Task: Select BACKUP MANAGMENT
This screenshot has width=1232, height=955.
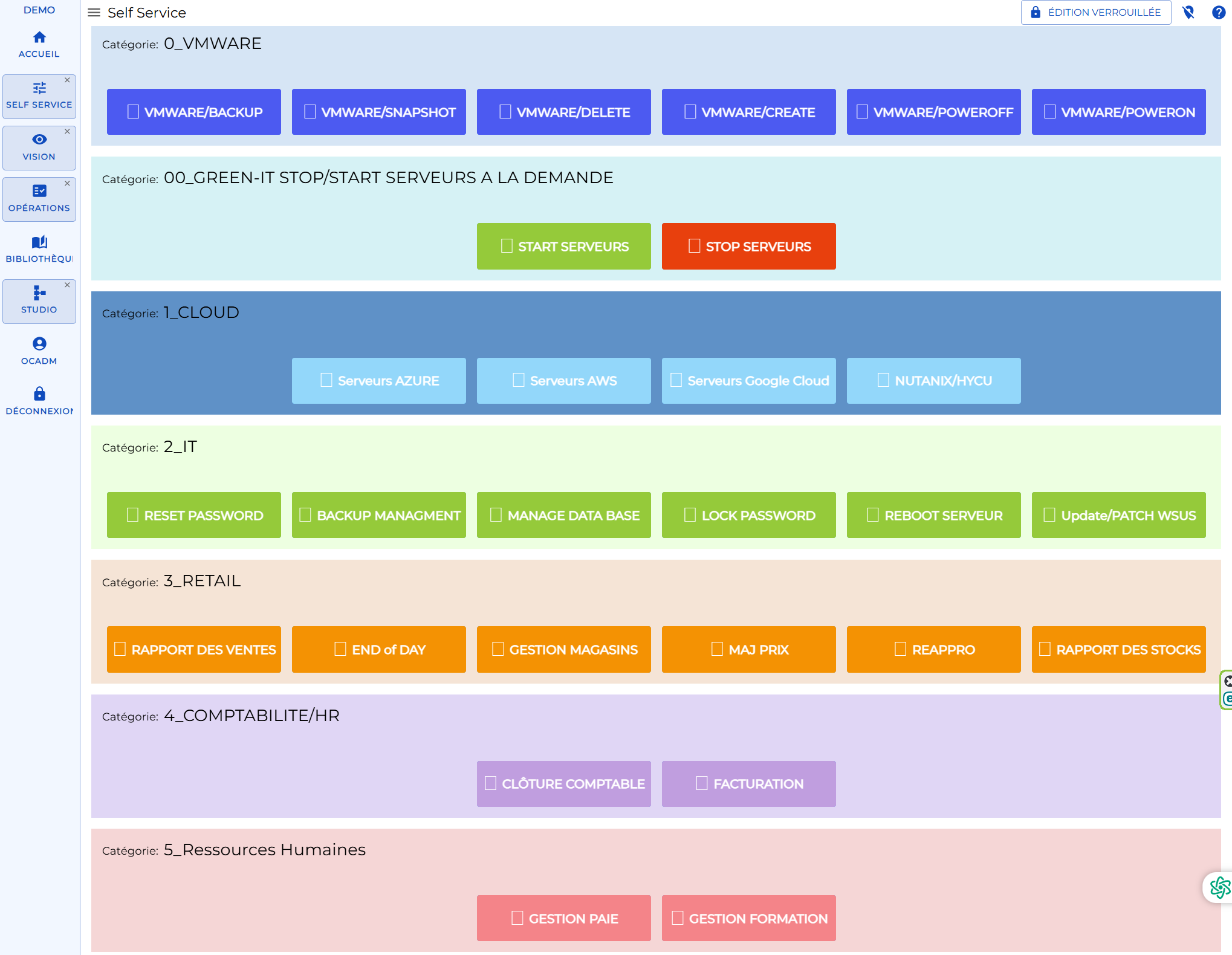Action: (x=379, y=516)
